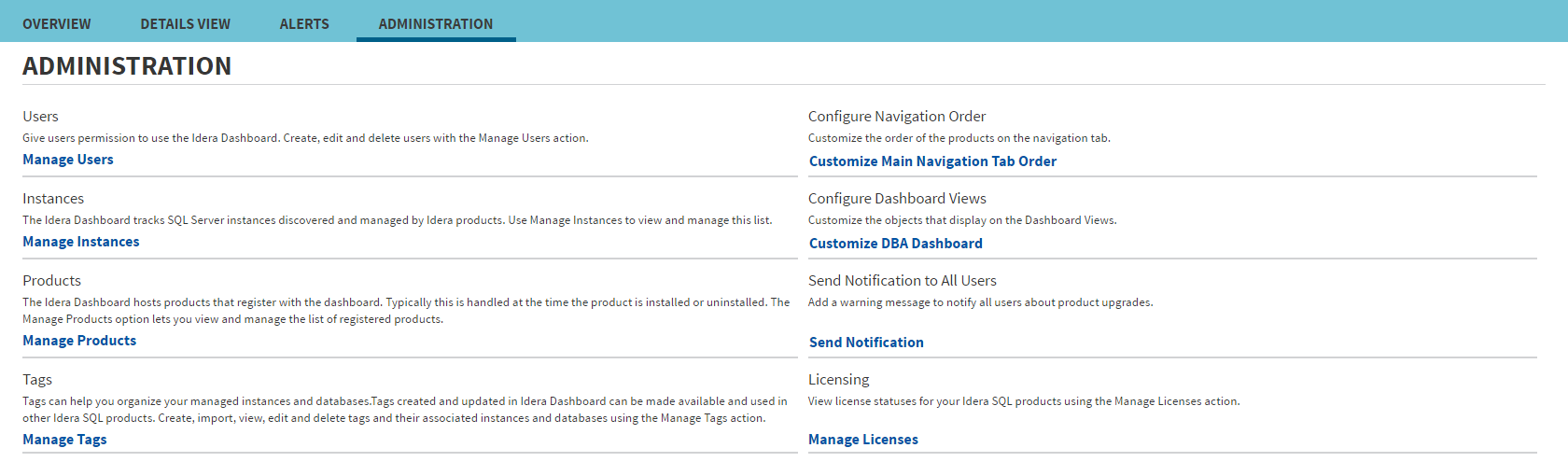Open the Details View tab
Viewport: 1568px width, 462px height.
click(185, 24)
